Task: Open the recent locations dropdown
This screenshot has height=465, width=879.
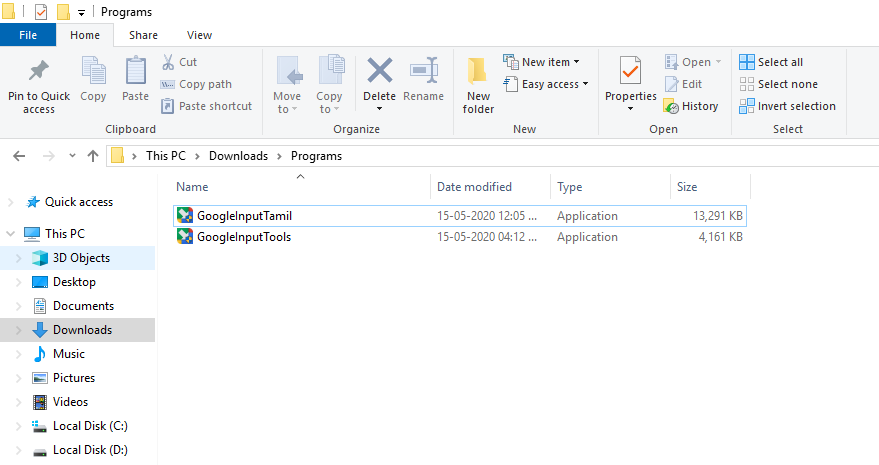Action: pos(72,156)
